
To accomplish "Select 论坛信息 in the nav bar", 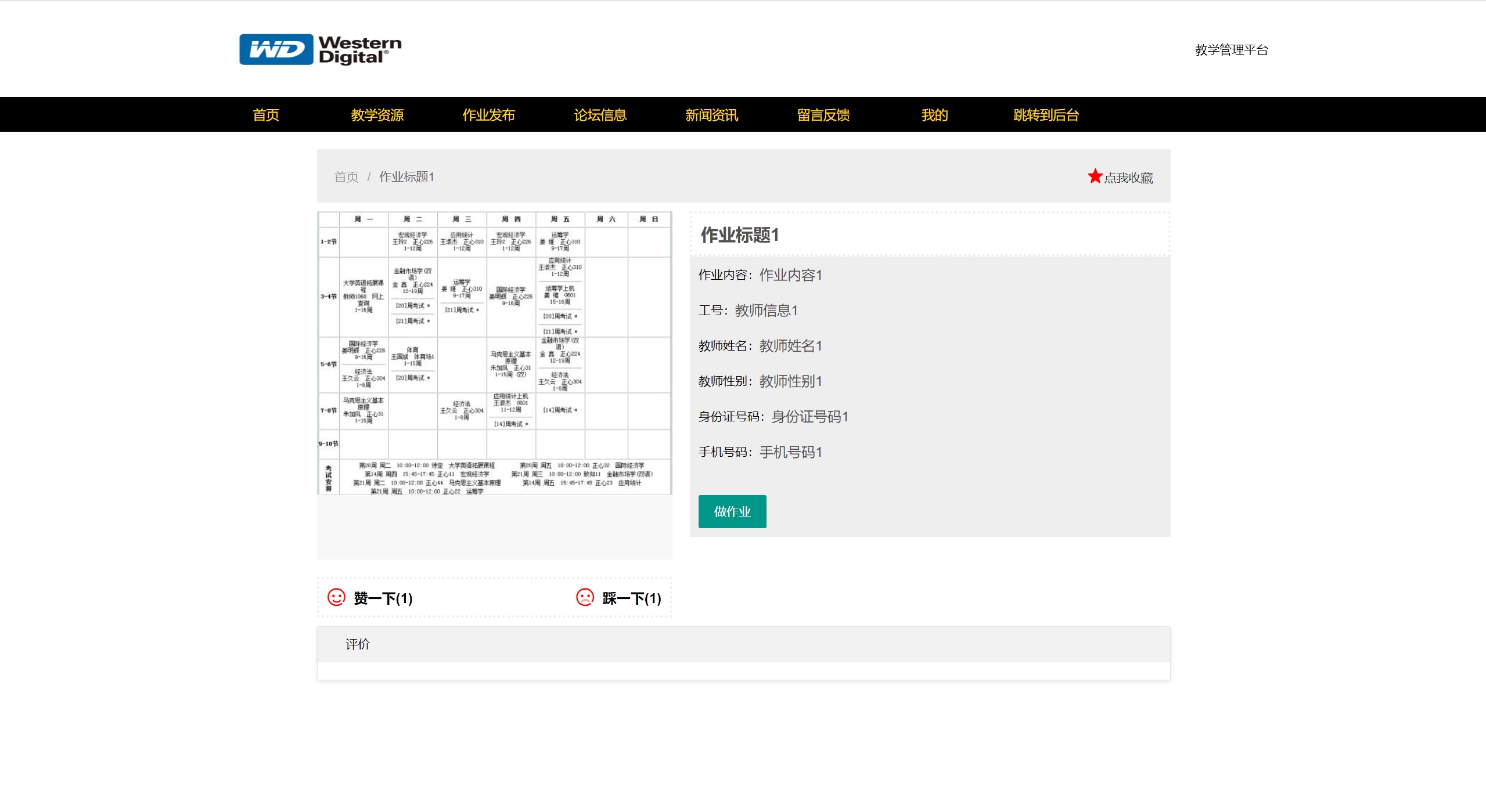I will pyautogui.click(x=600, y=115).
